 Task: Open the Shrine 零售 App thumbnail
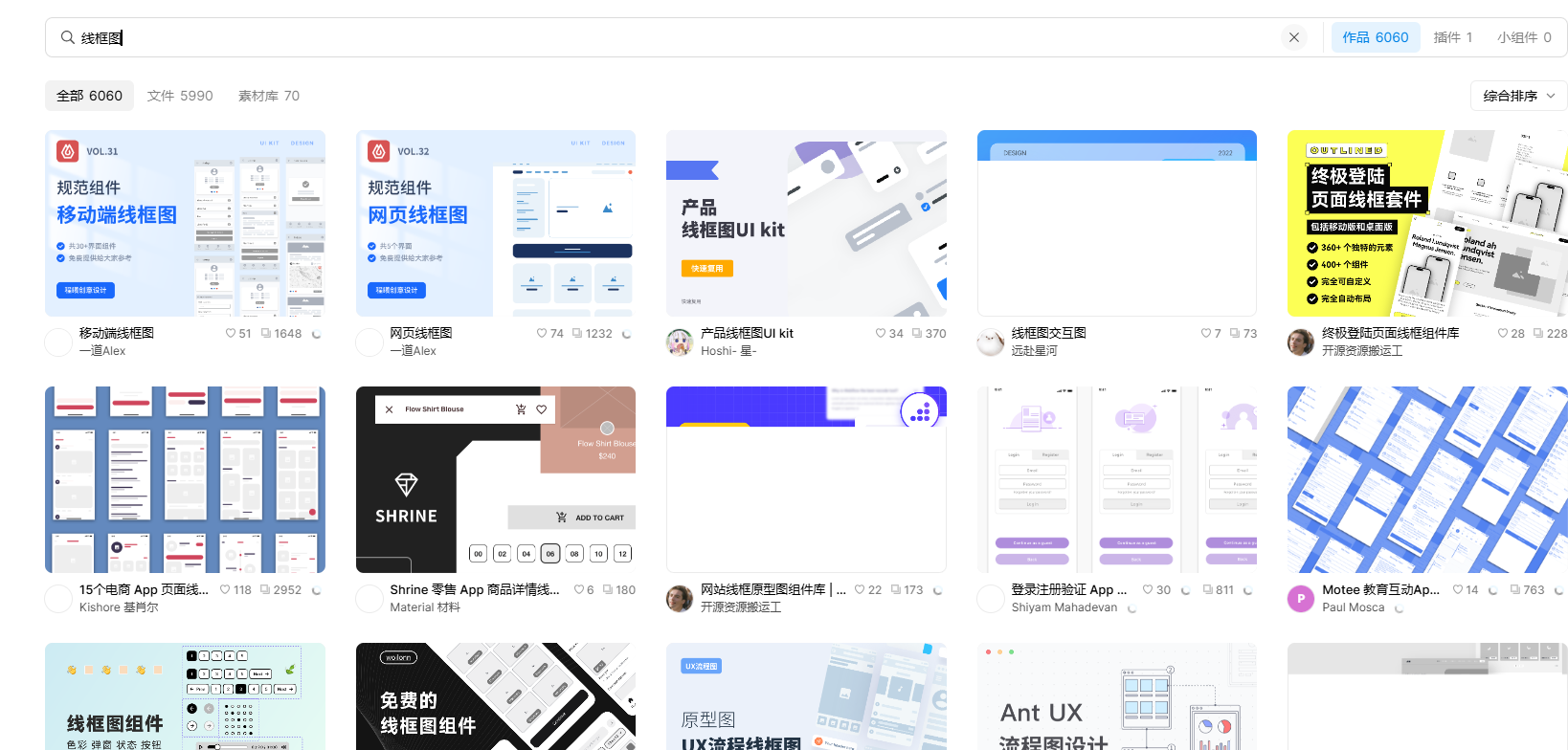(x=496, y=479)
